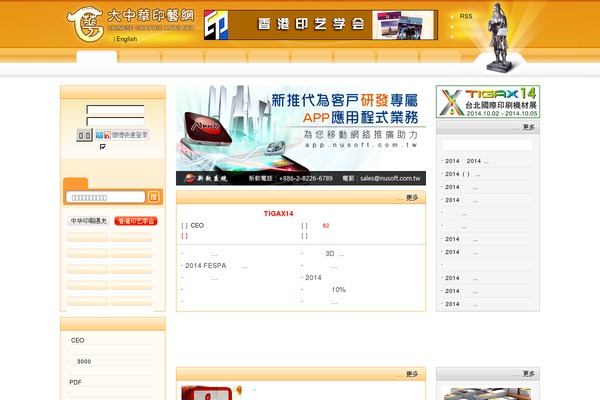Open the 中华印刷通史 link button
The image size is (600, 400).
(x=88, y=221)
